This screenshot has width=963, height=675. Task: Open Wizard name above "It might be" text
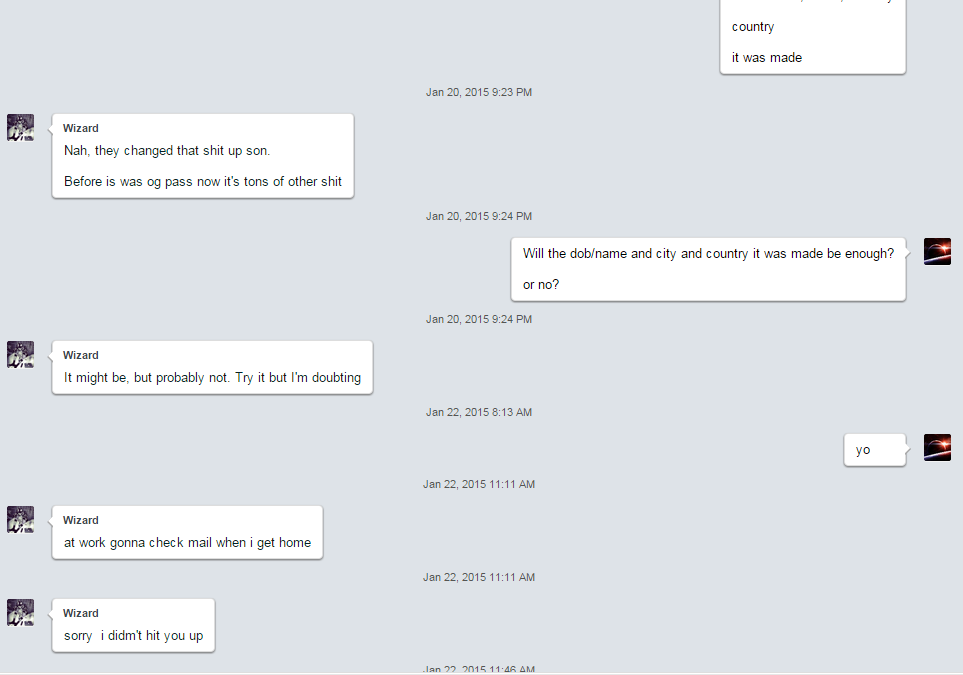(x=80, y=356)
